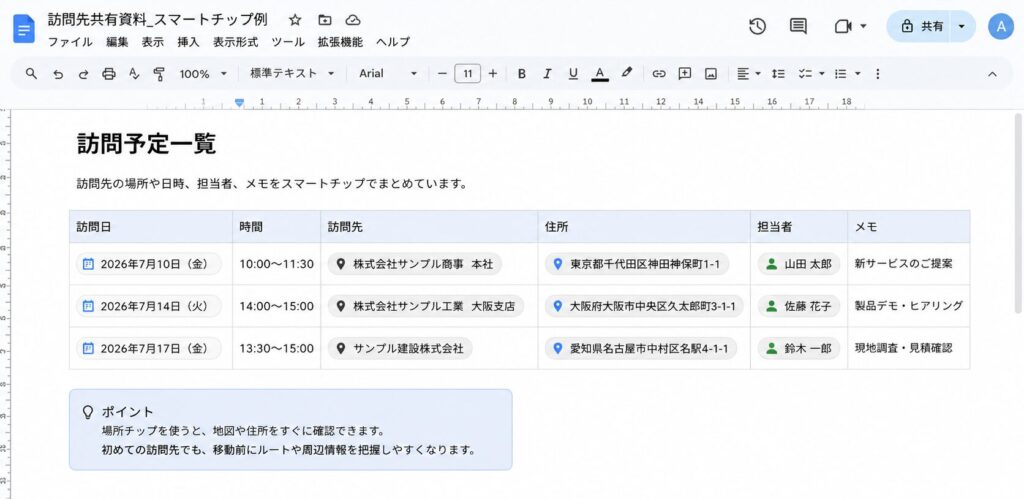
Task: Click the left indent marker on ruler
Action: tap(240, 103)
